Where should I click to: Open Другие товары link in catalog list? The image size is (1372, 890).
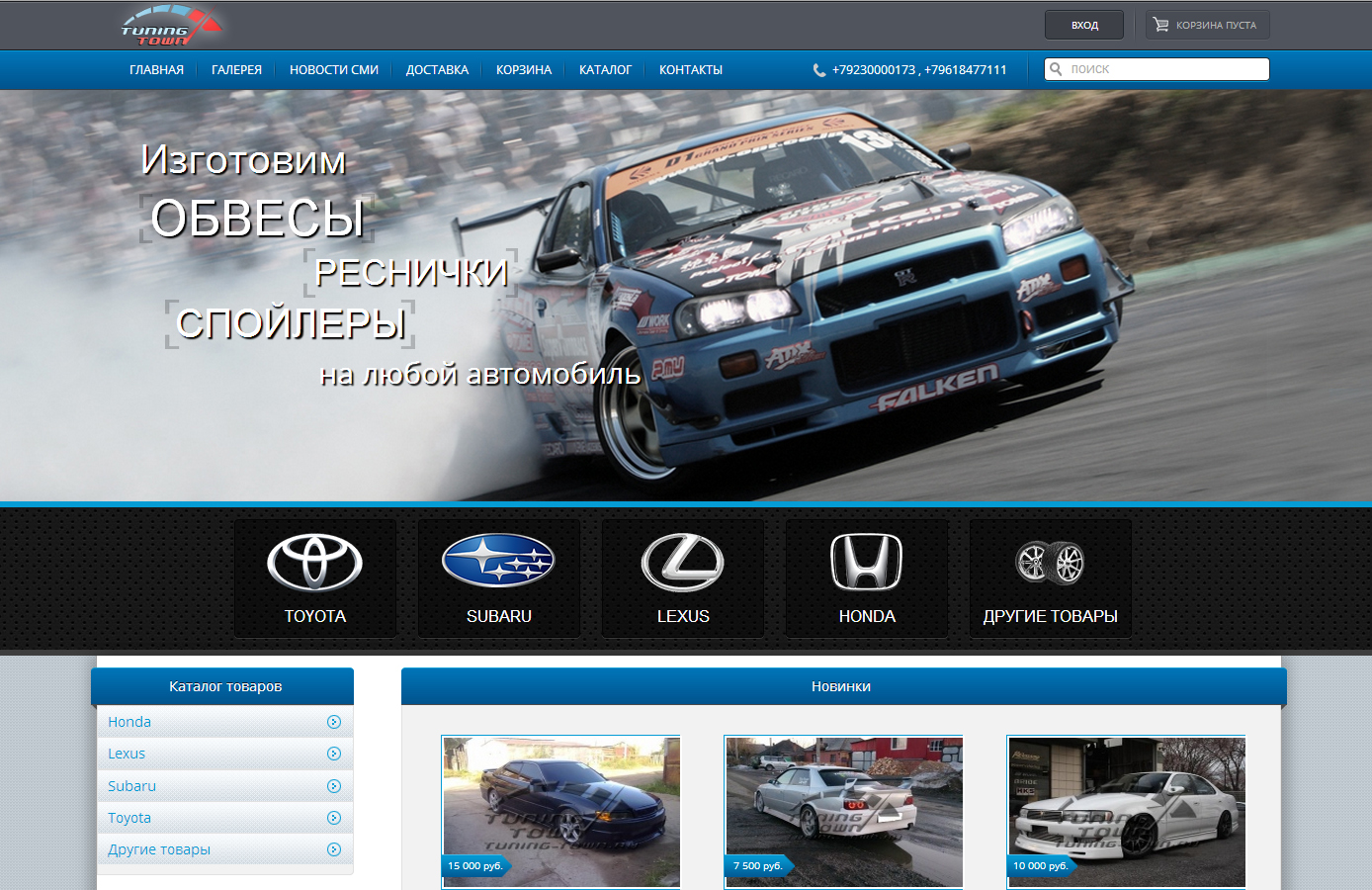[159, 849]
